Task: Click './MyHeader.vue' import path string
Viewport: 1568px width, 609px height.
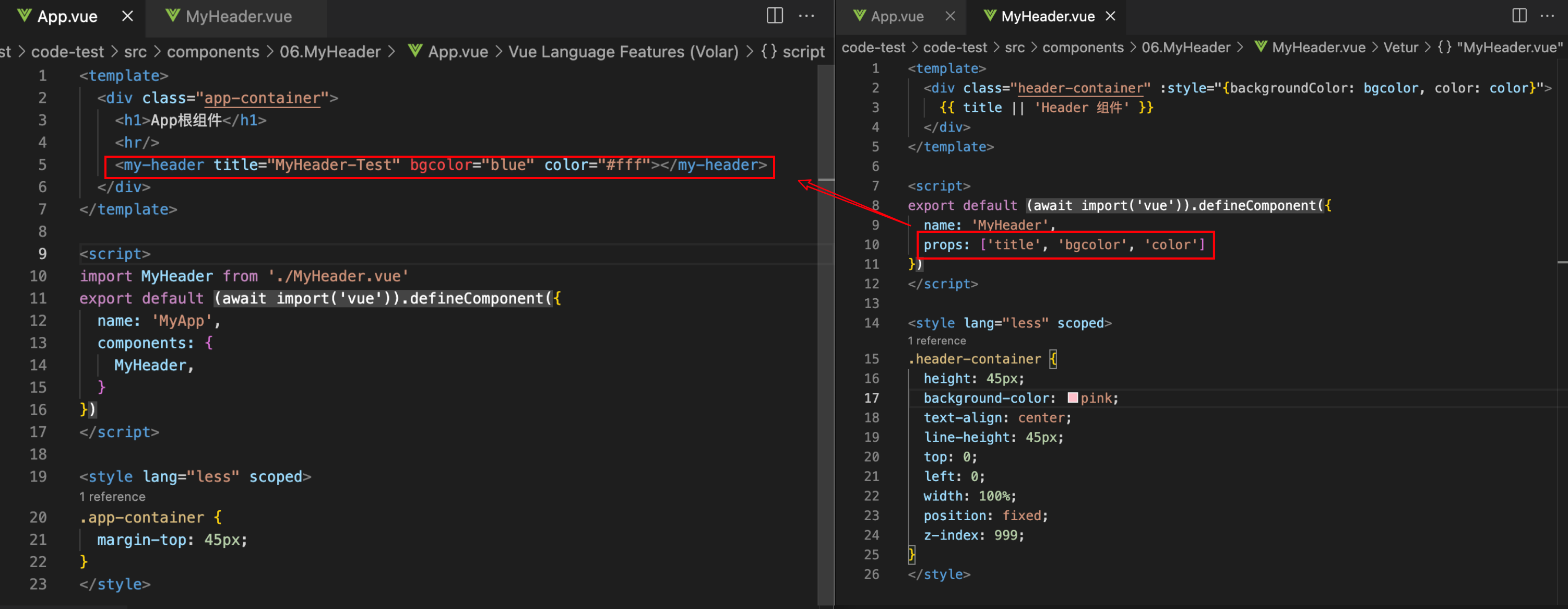Action: click(338, 276)
